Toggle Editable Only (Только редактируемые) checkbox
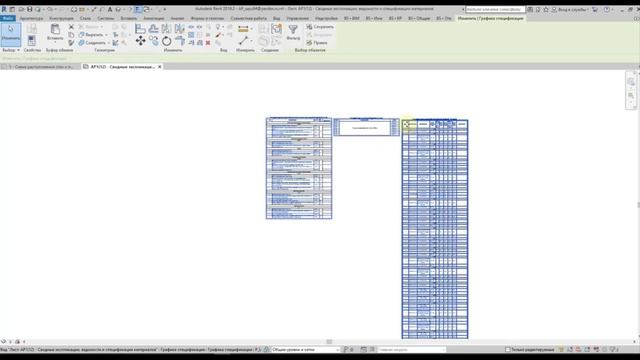The height and width of the screenshot is (360, 640). pos(508,350)
